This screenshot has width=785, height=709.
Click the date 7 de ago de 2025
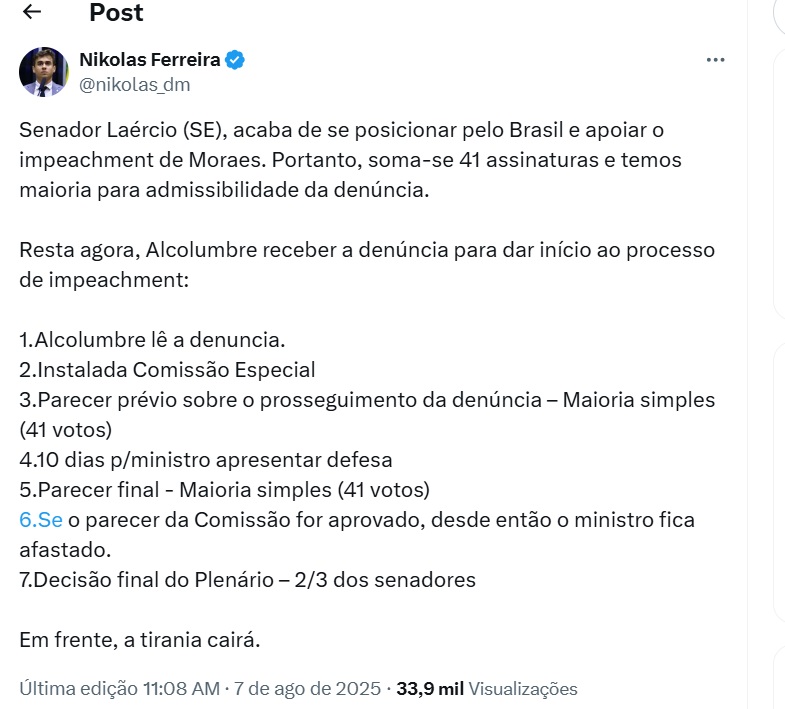pos(307,688)
